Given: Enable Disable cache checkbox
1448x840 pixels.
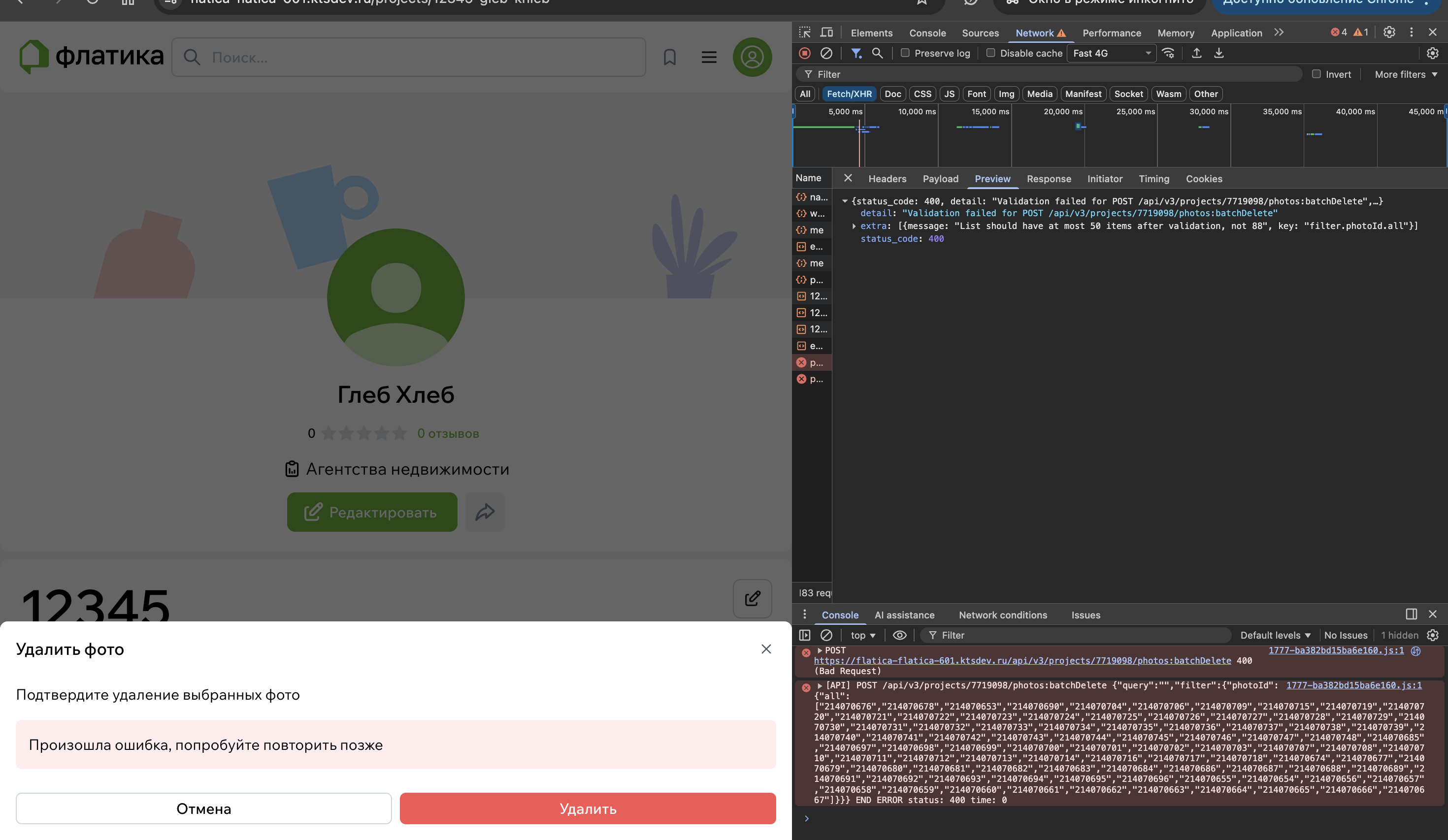Looking at the screenshot, I should 990,53.
